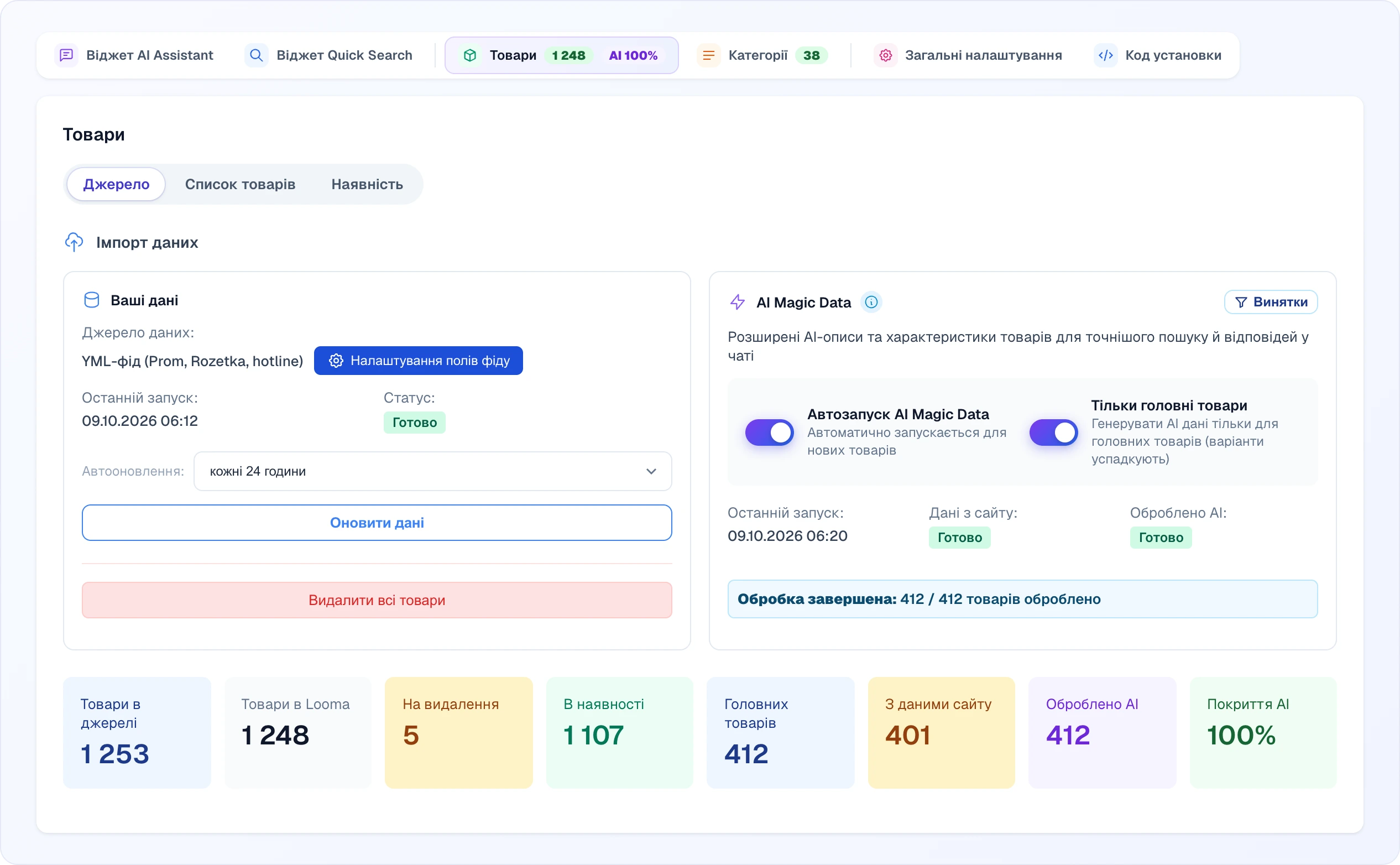Click the install code brackets icon
Screen dimensions: 1400x865
click(1105, 55)
